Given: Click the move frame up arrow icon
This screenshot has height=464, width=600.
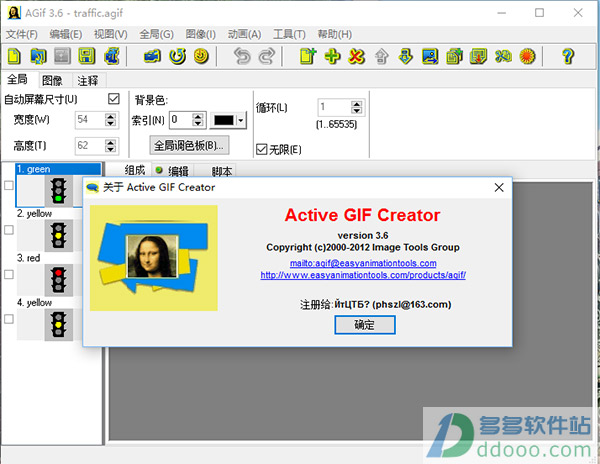Looking at the screenshot, I should point(381,56).
